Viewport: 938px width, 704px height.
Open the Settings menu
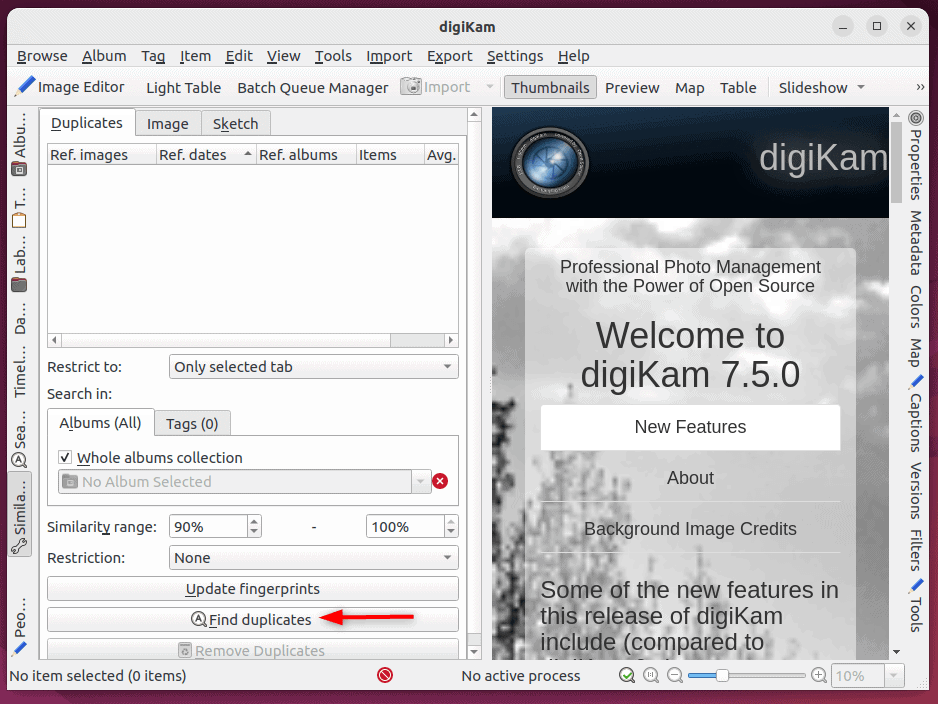tap(515, 56)
